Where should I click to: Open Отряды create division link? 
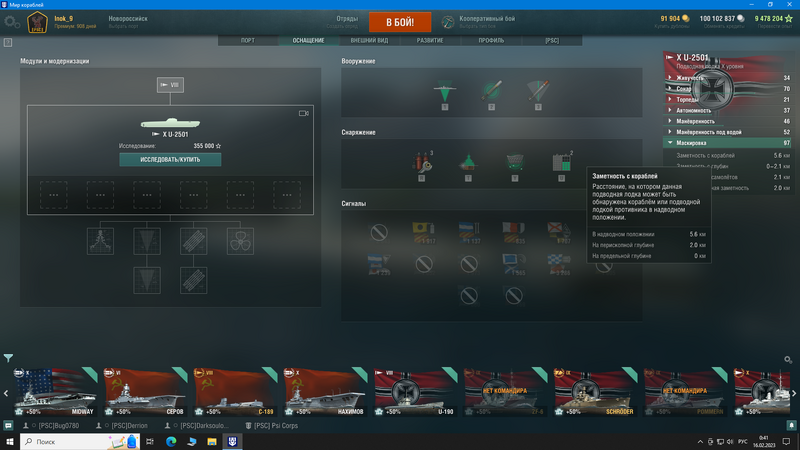point(342,22)
